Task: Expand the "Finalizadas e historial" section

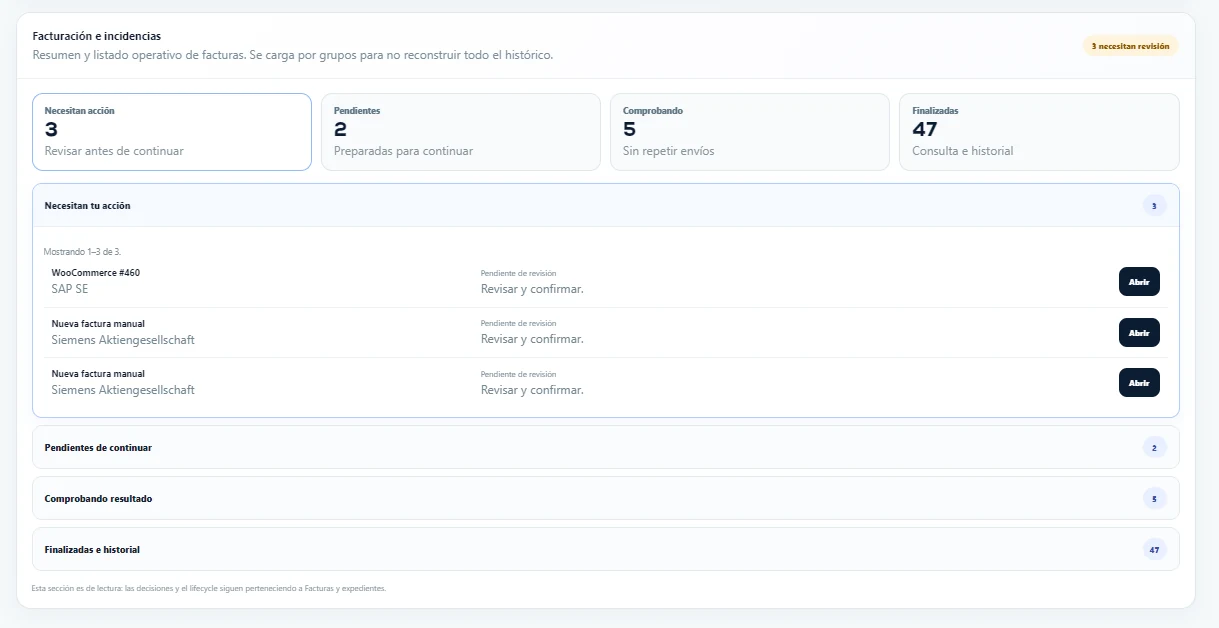Action: [x=606, y=550]
